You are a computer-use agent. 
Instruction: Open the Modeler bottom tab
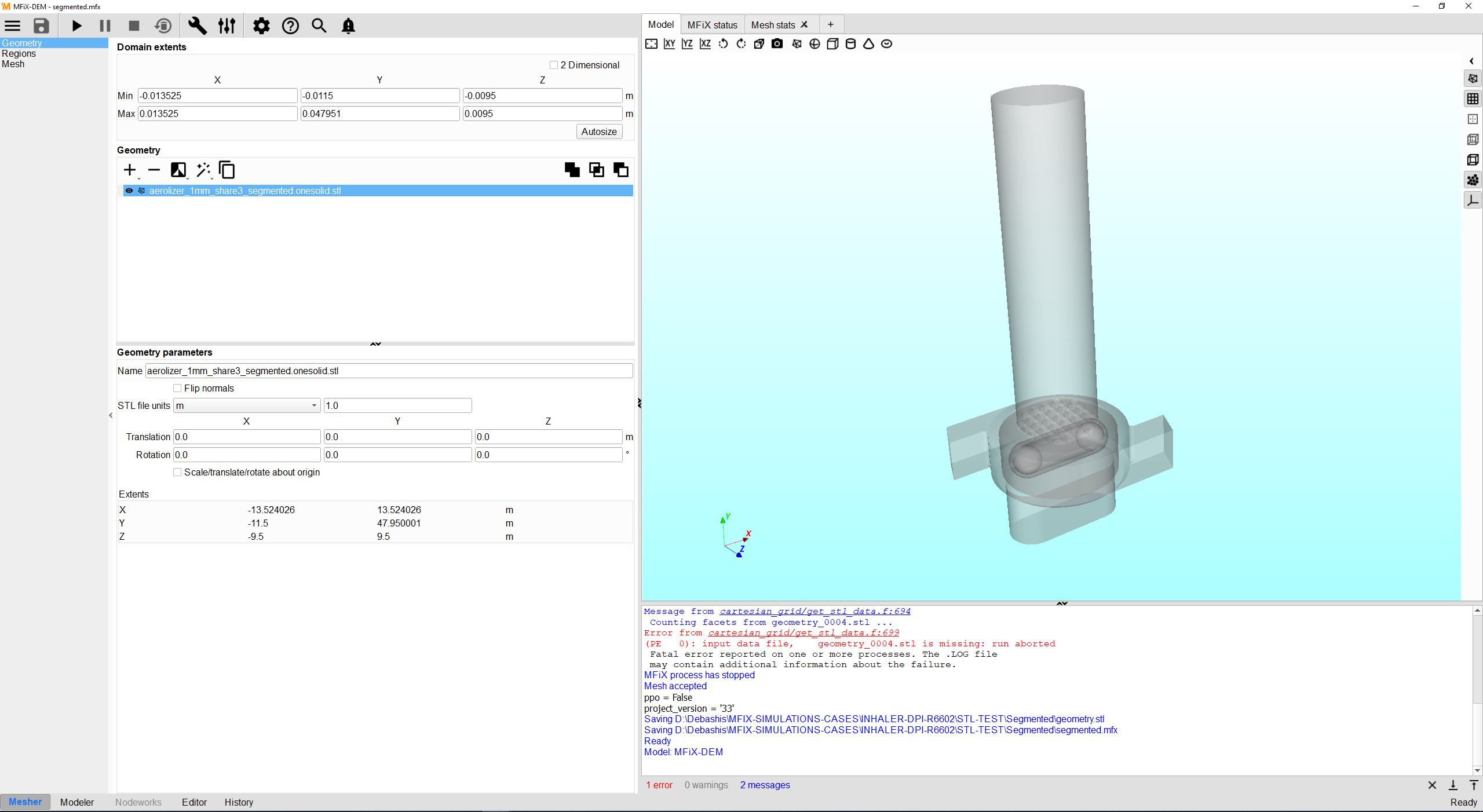tap(76, 802)
